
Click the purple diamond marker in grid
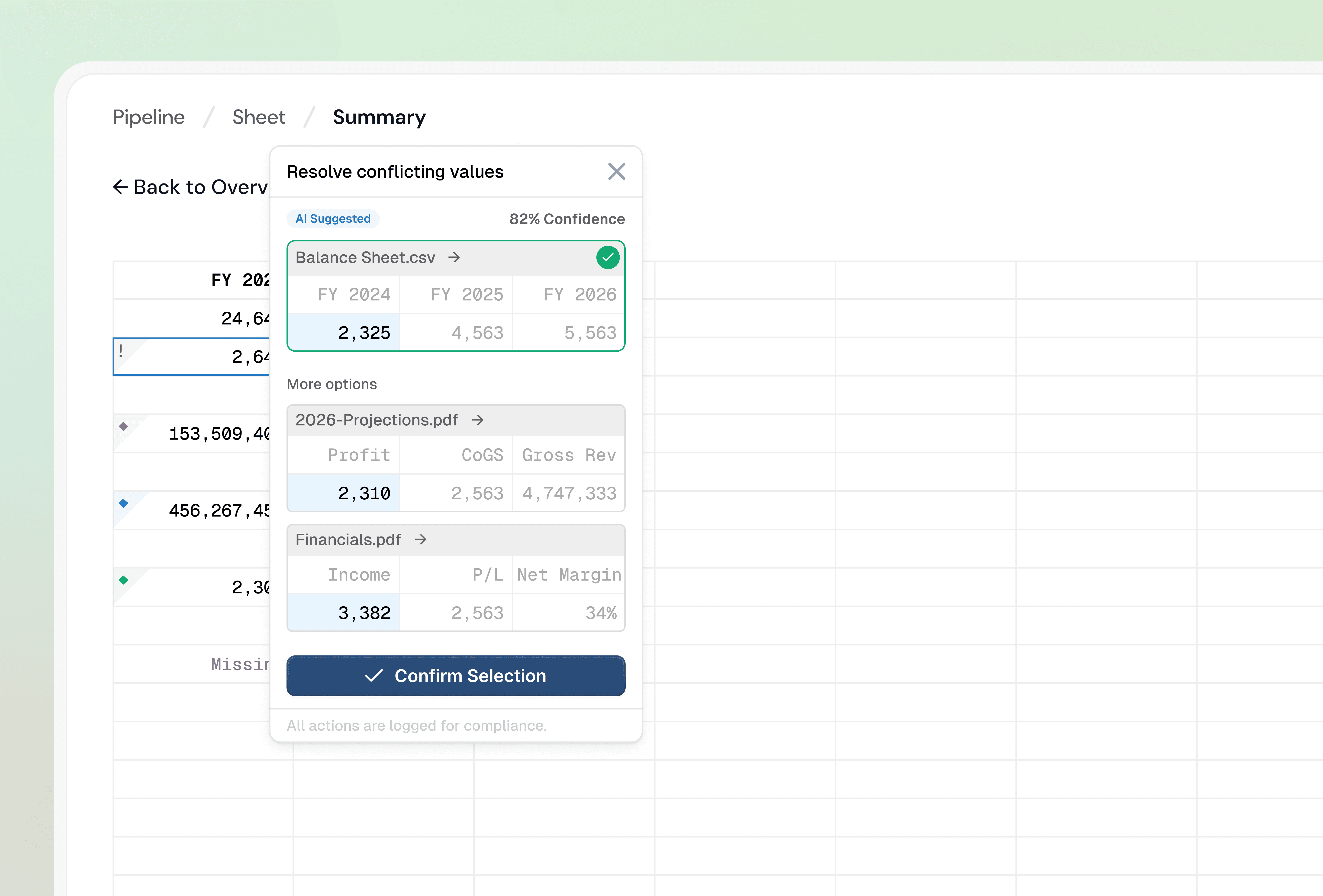click(x=124, y=426)
